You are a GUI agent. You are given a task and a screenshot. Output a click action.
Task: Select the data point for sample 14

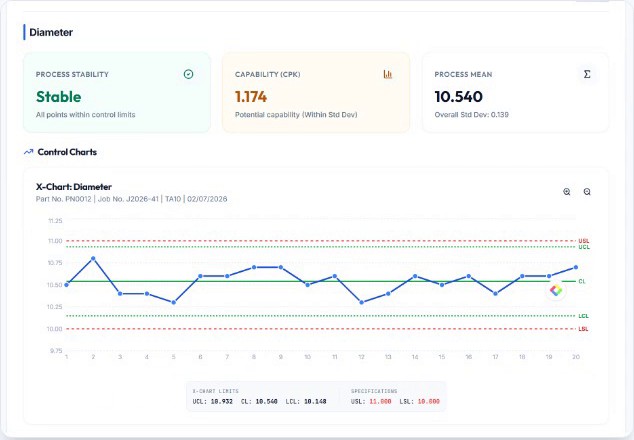(x=415, y=276)
